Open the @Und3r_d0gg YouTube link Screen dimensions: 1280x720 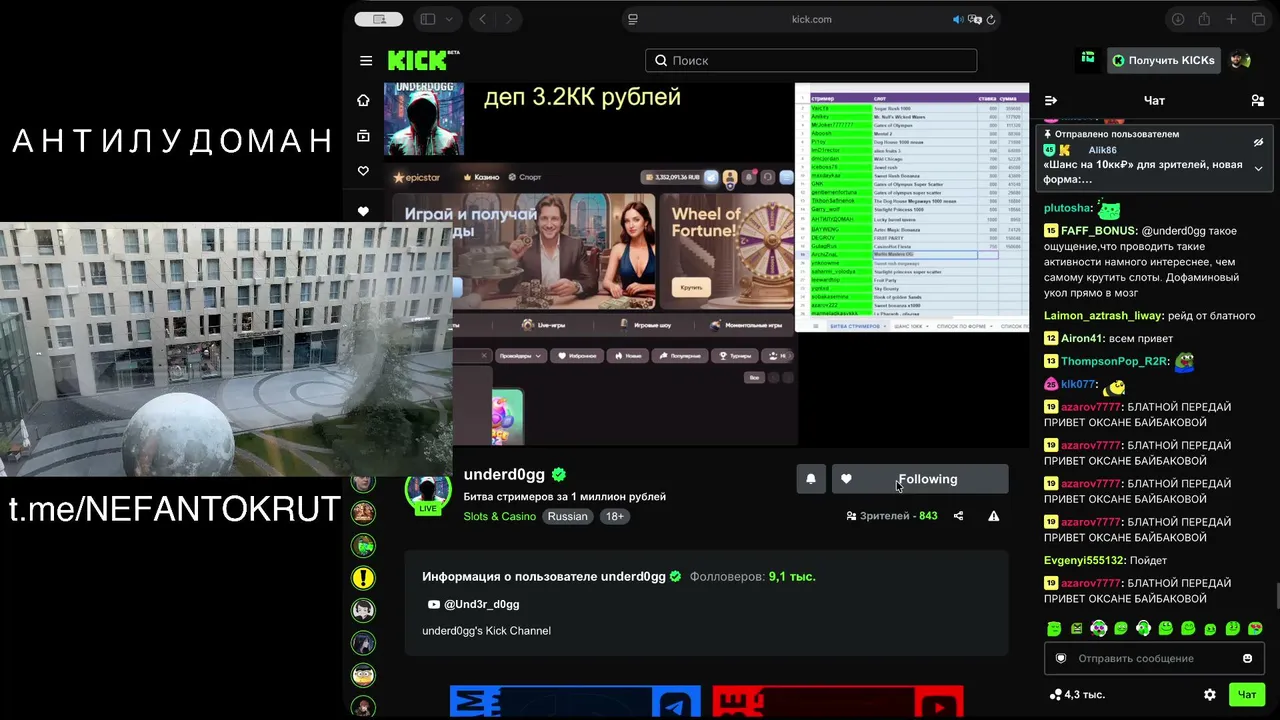point(473,604)
